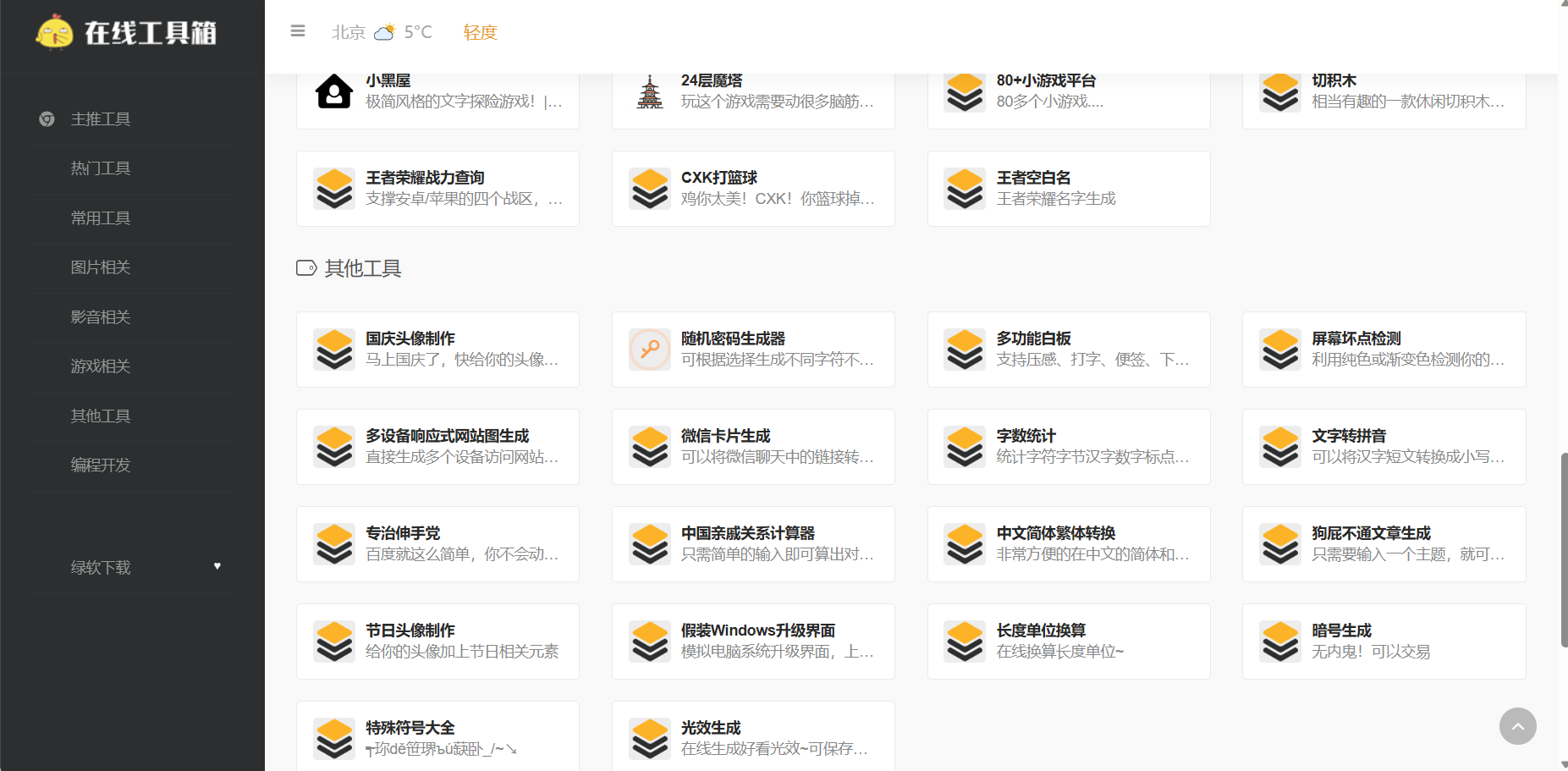
Task: Click the 轻度 air quality label
Action: tap(480, 32)
